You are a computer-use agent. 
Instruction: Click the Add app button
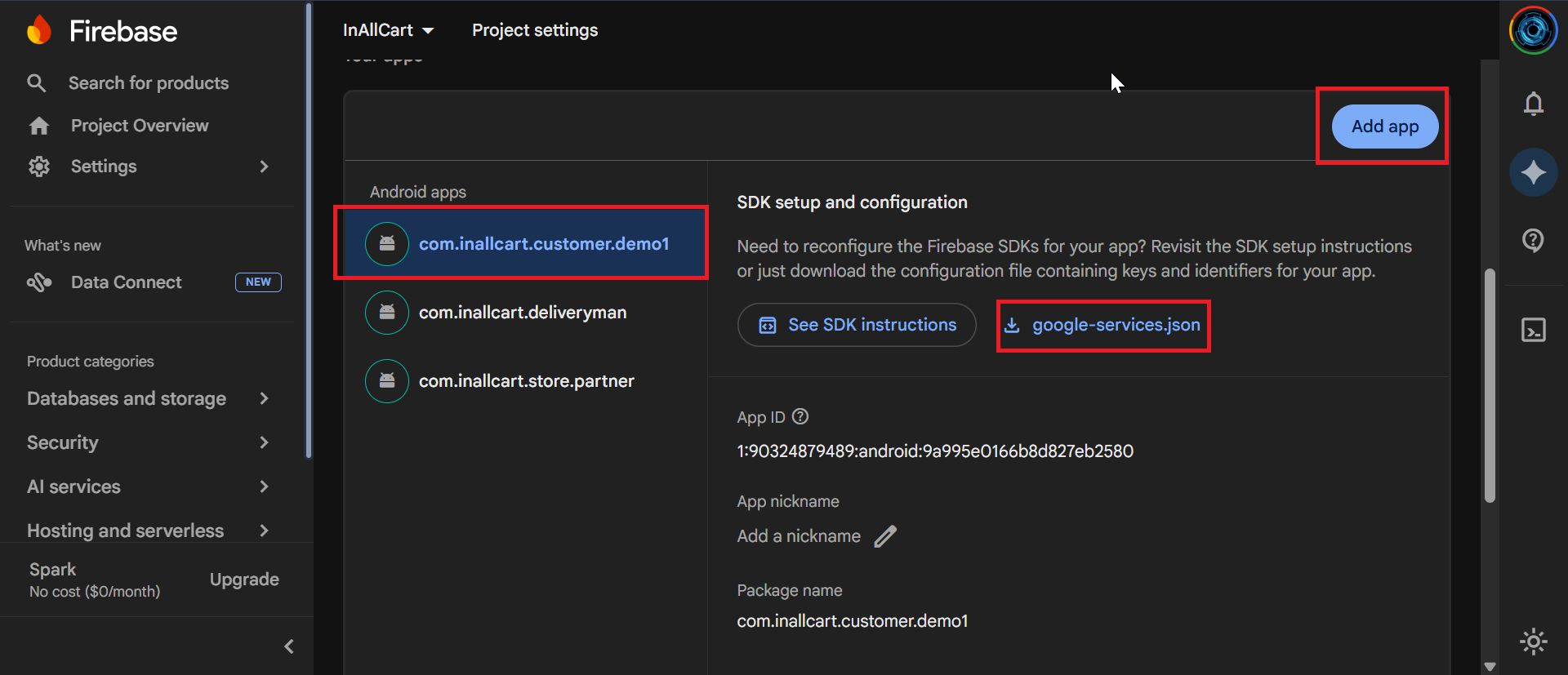(1385, 127)
